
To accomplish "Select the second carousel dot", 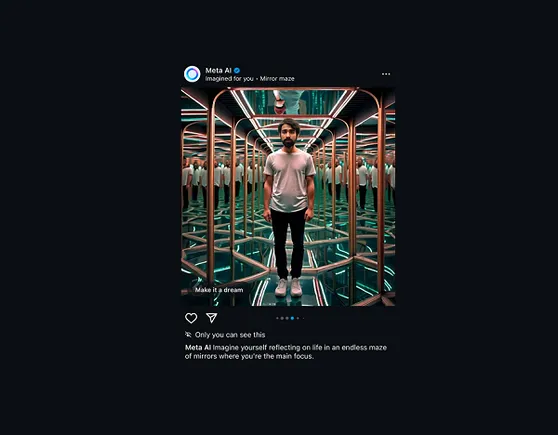I will (x=282, y=318).
